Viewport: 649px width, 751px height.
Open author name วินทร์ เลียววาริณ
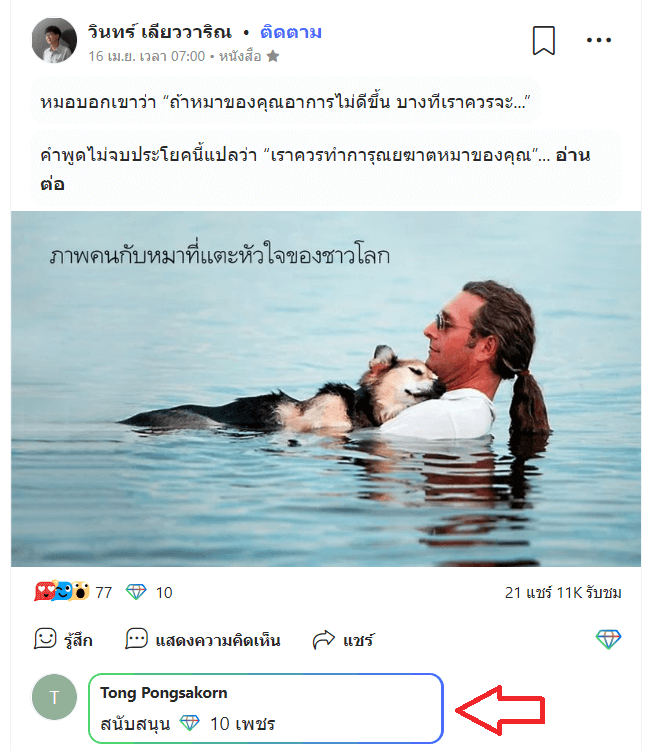click(x=160, y=32)
